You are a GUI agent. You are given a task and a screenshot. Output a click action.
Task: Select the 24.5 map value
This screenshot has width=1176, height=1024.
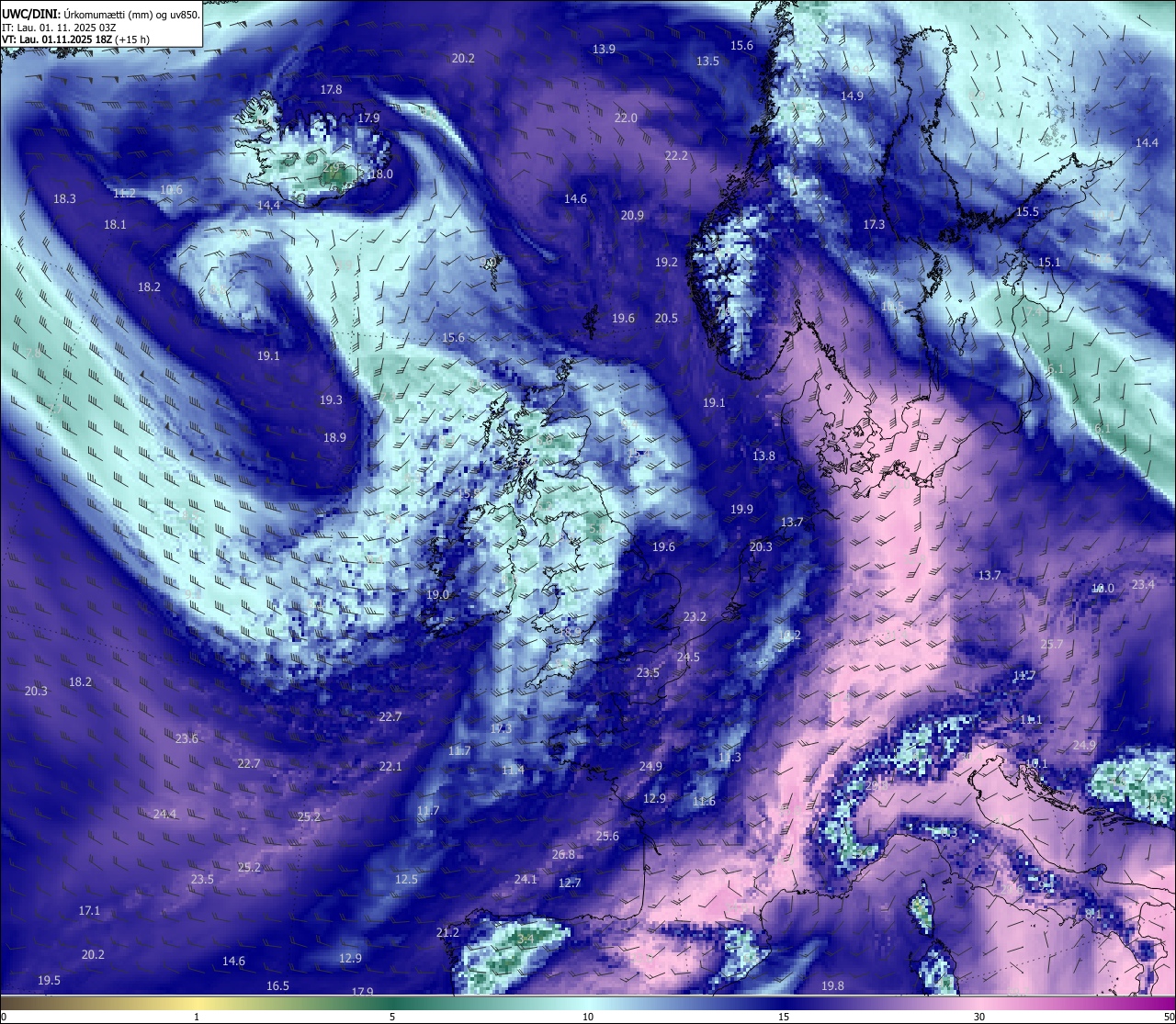click(x=688, y=658)
